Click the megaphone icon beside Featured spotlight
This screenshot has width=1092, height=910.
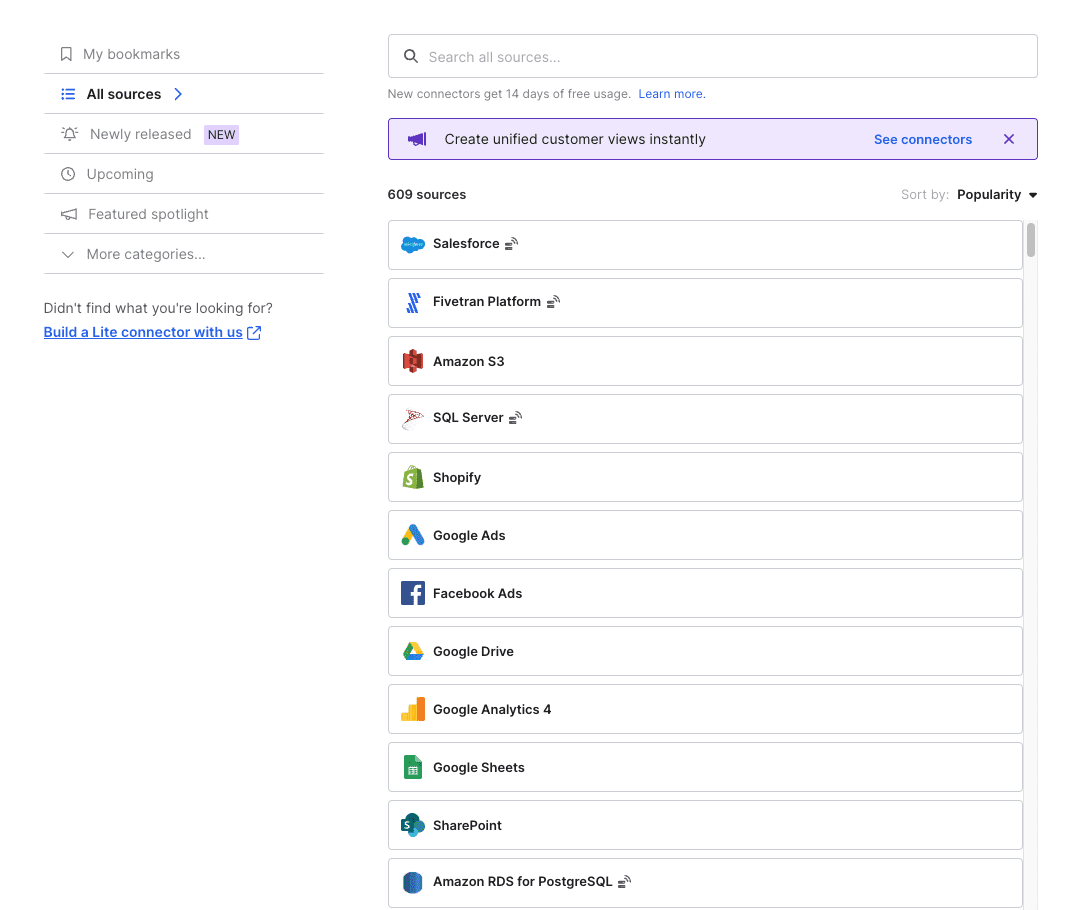click(x=69, y=214)
